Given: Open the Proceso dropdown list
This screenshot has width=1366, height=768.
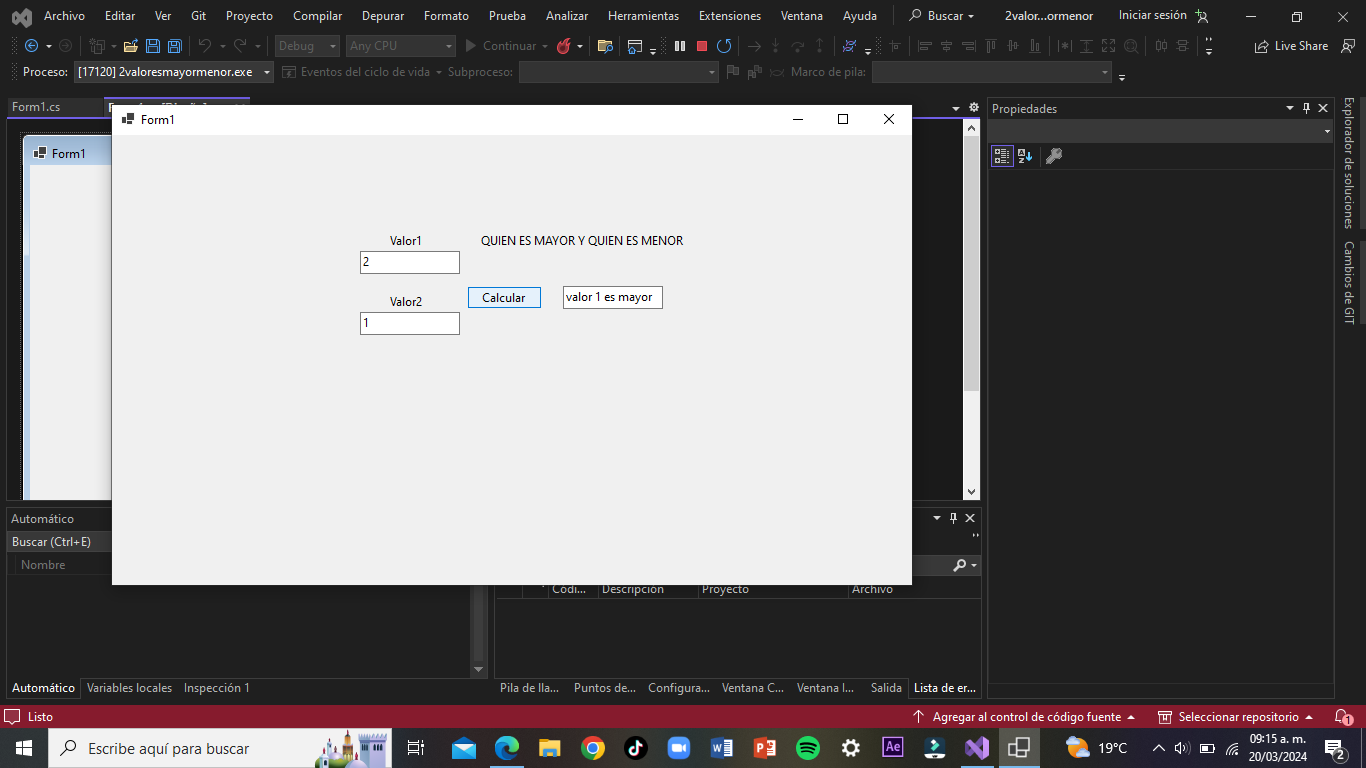Looking at the screenshot, I should click(x=265, y=72).
